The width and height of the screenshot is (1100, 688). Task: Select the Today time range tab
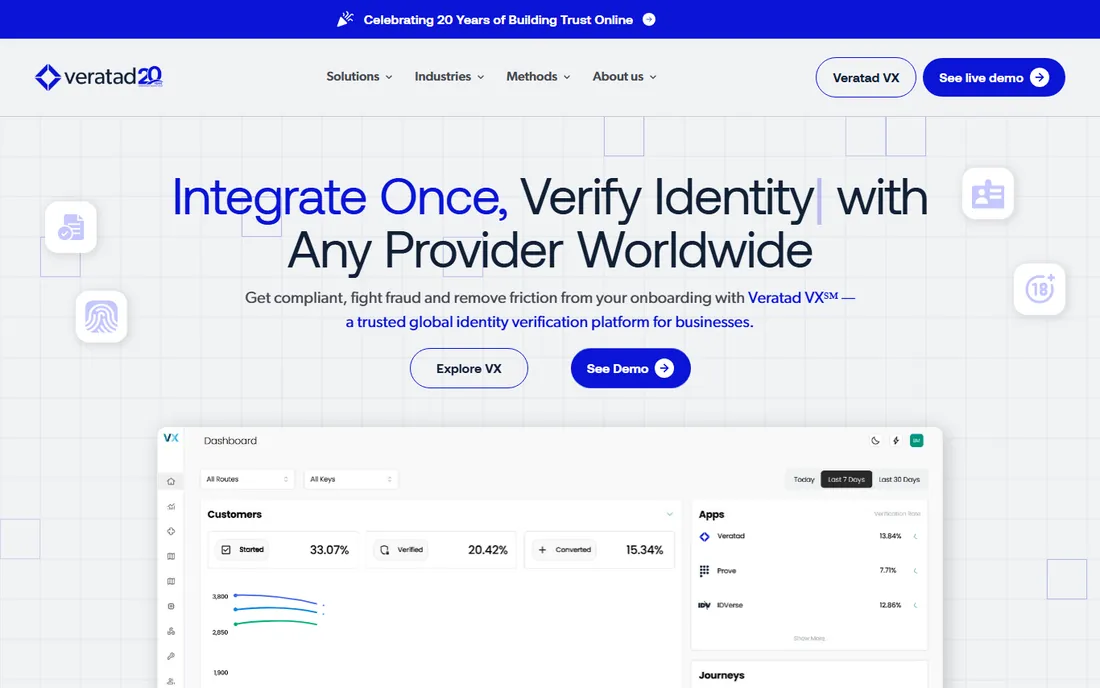(804, 480)
